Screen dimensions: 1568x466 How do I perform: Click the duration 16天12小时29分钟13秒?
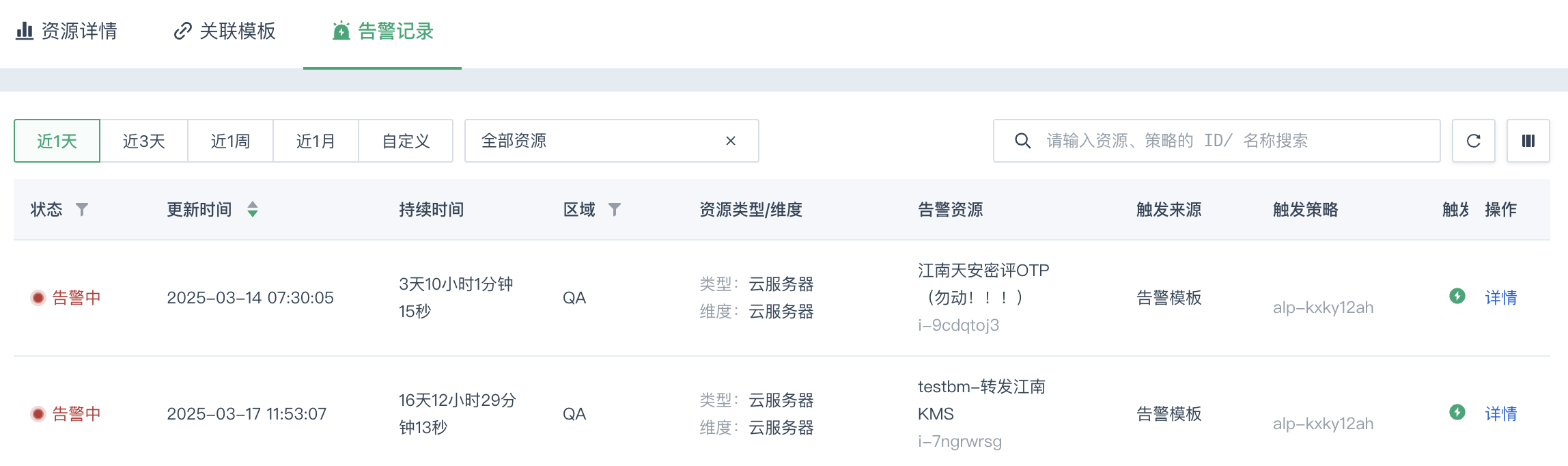coord(458,413)
